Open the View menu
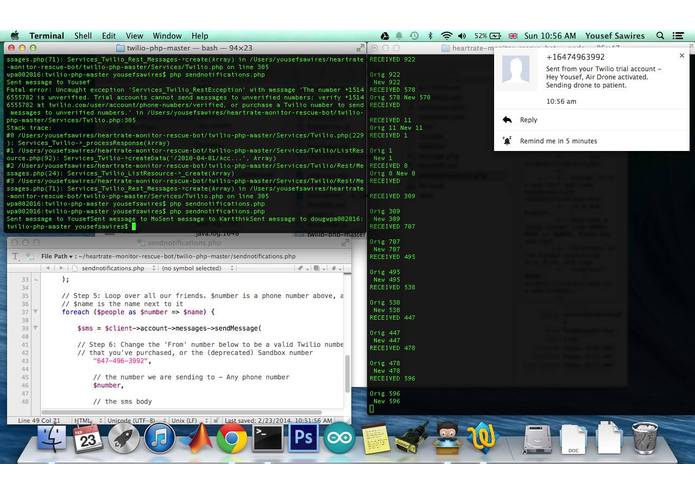The height and width of the screenshot is (494, 695). (134, 36)
